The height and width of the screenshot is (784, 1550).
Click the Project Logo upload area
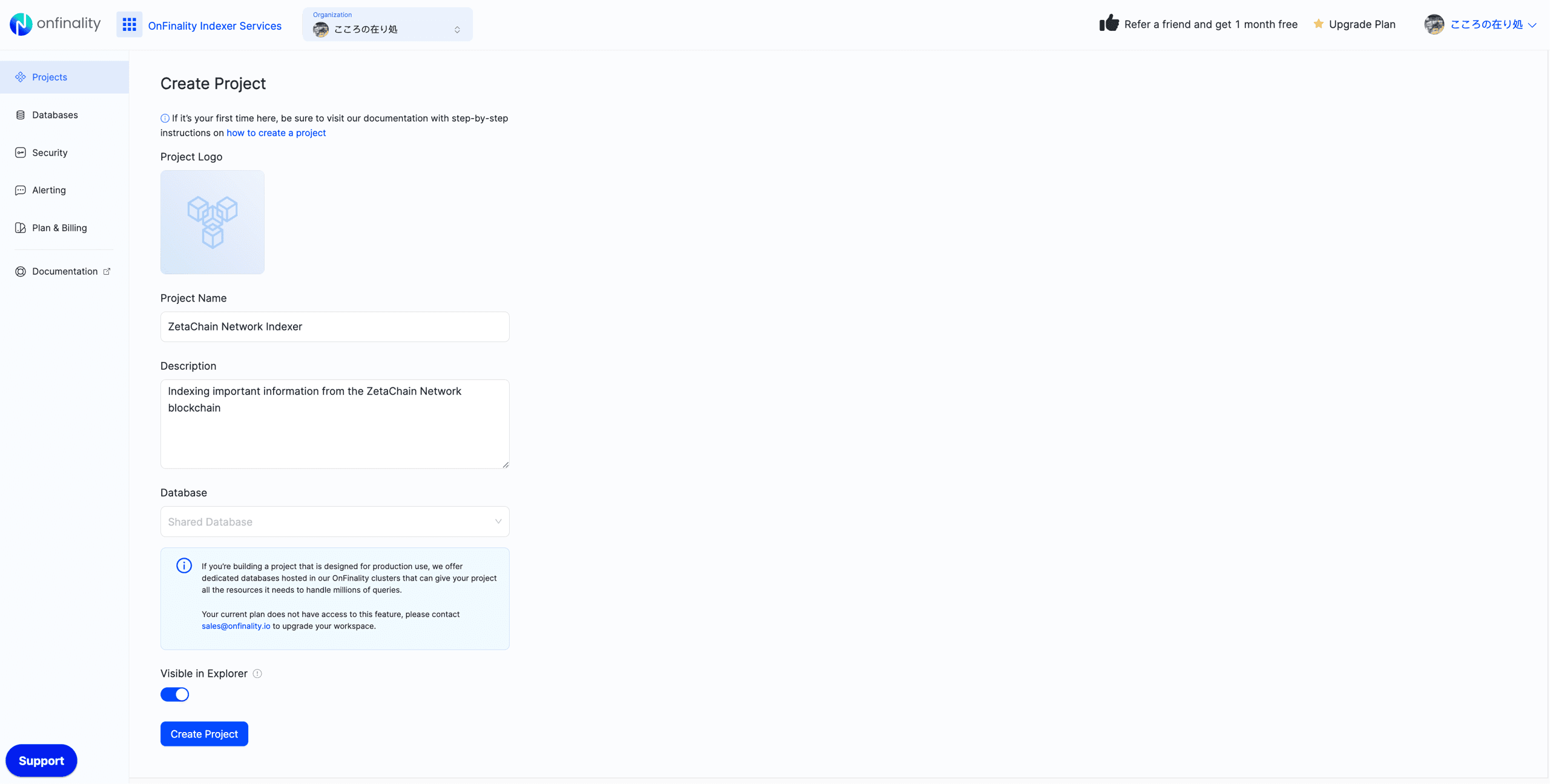click(212, 222)
